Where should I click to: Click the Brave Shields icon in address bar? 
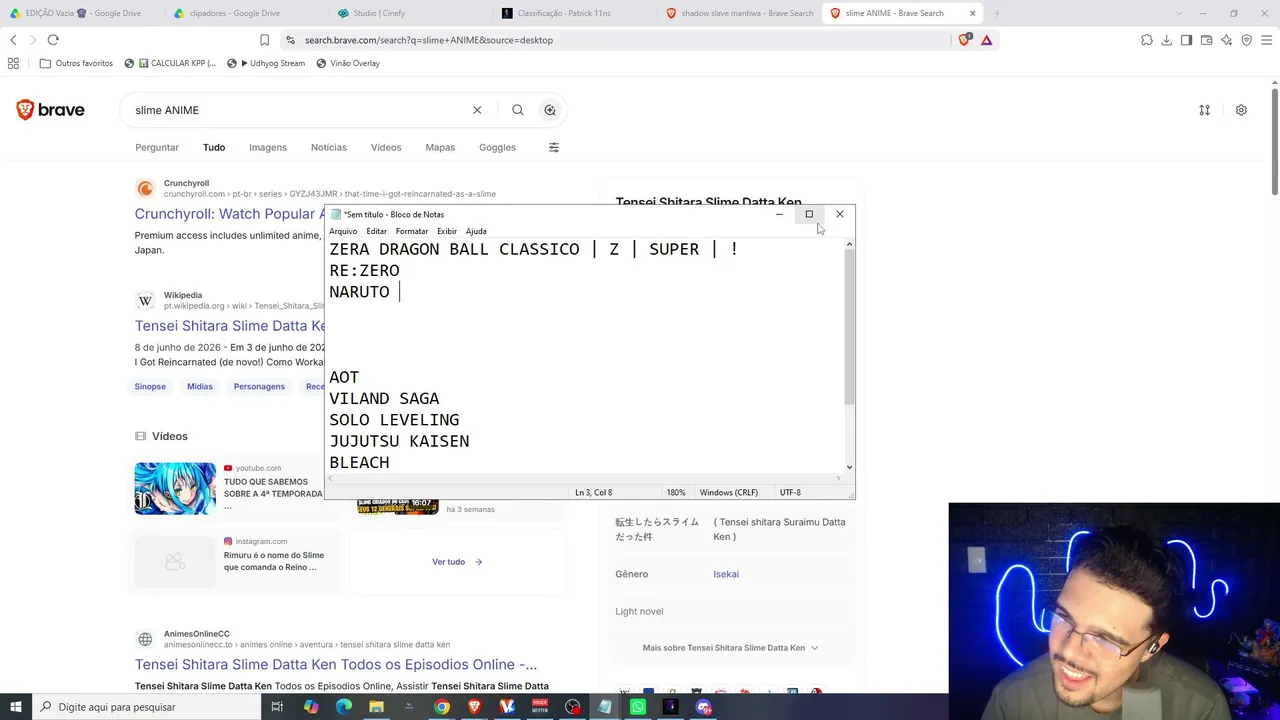(964, 40)
